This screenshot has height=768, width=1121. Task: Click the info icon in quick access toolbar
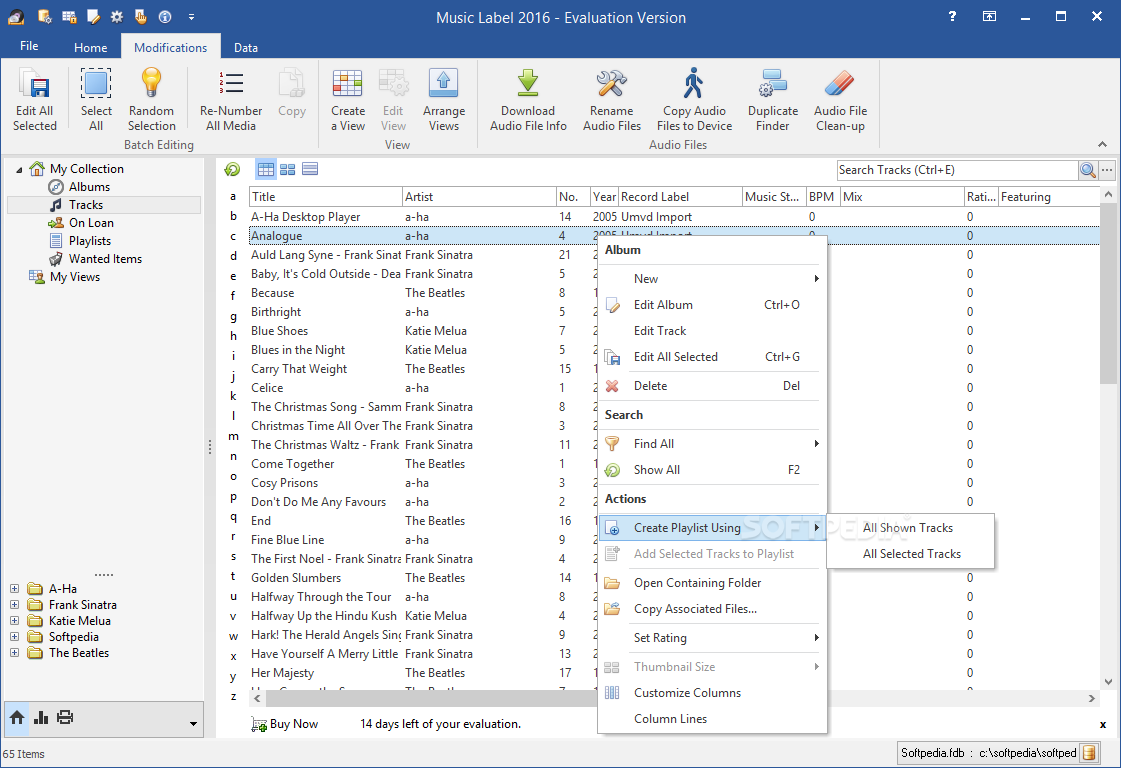click(165, 16)
